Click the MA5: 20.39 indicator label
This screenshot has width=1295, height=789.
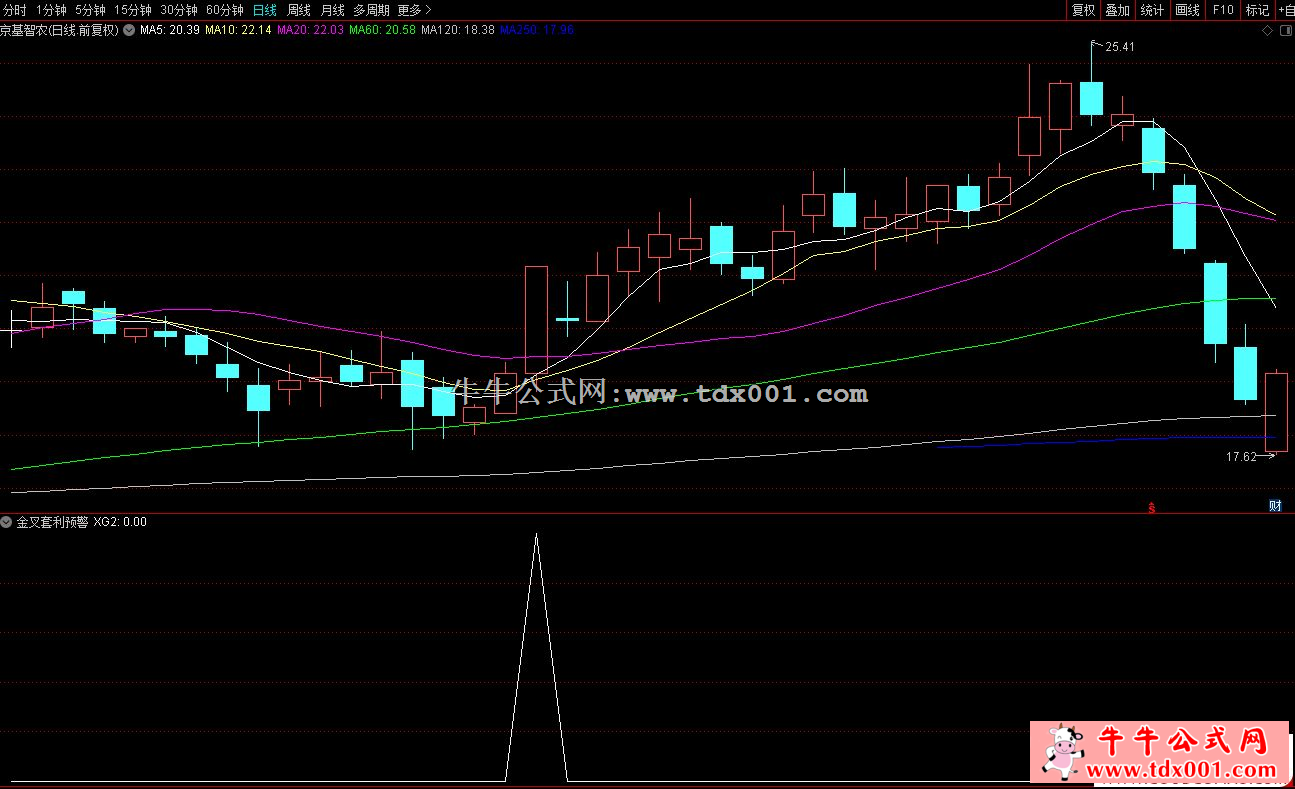tap(168, 30)
